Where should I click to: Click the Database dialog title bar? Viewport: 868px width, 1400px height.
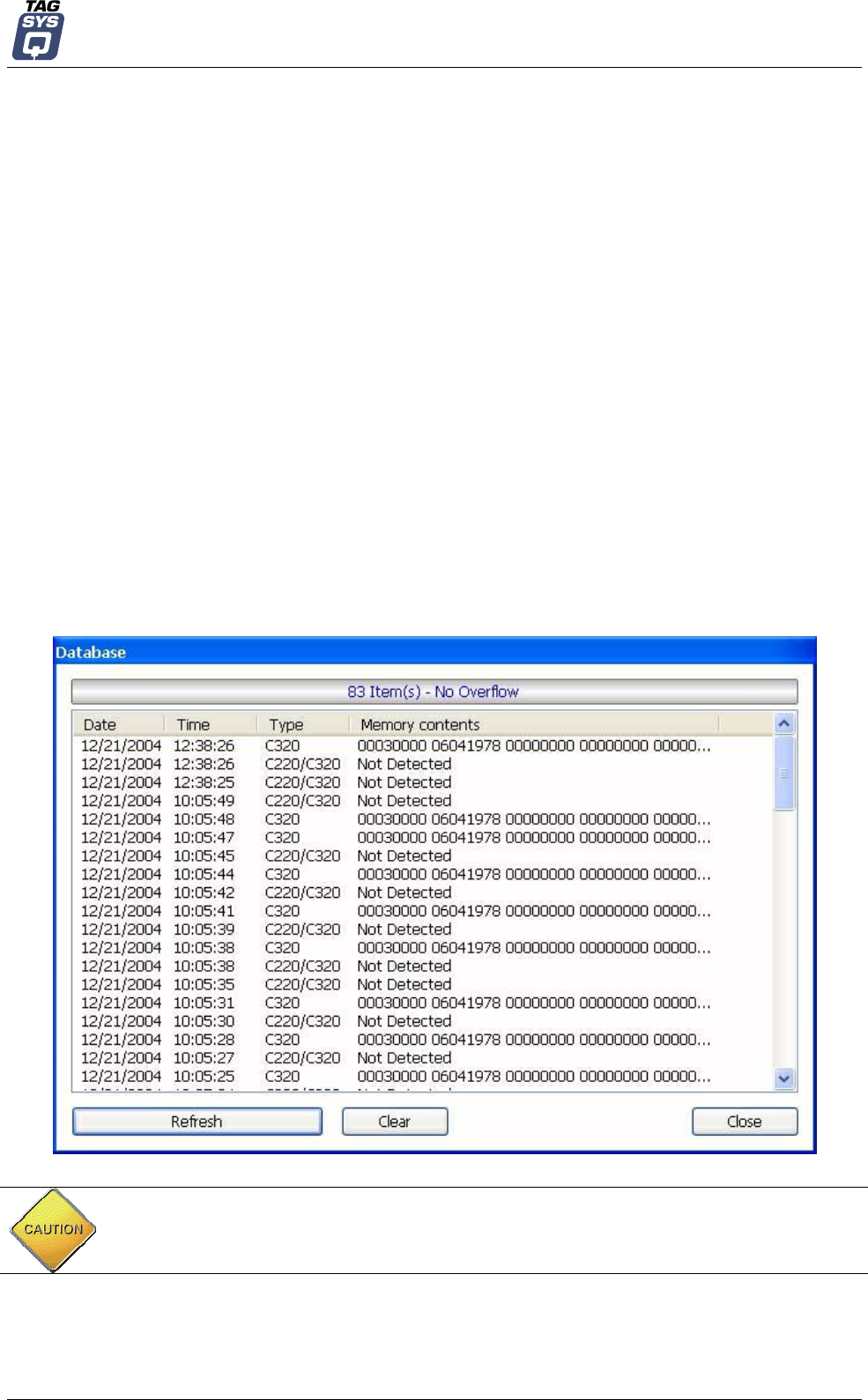coord(434,652)
